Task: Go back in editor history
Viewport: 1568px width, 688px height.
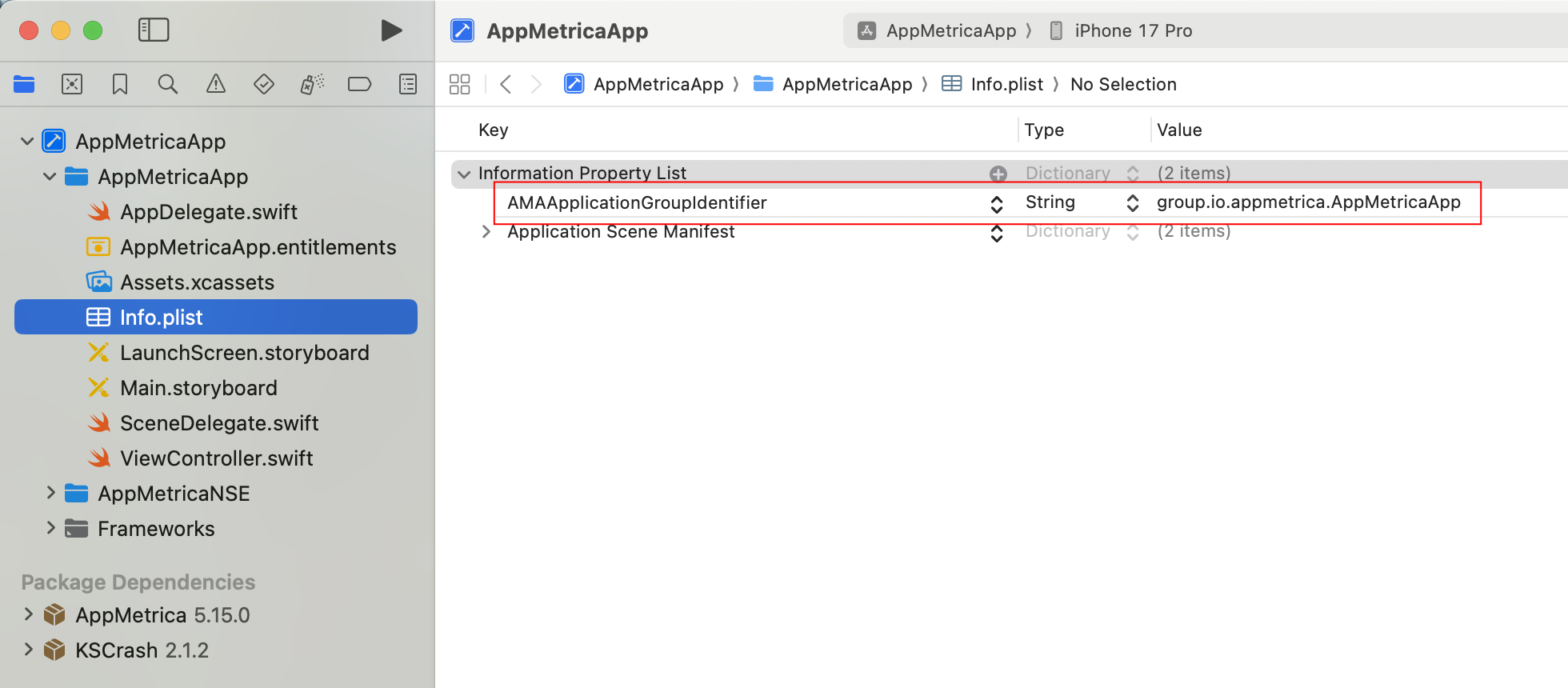Action: tap(506, 84)
